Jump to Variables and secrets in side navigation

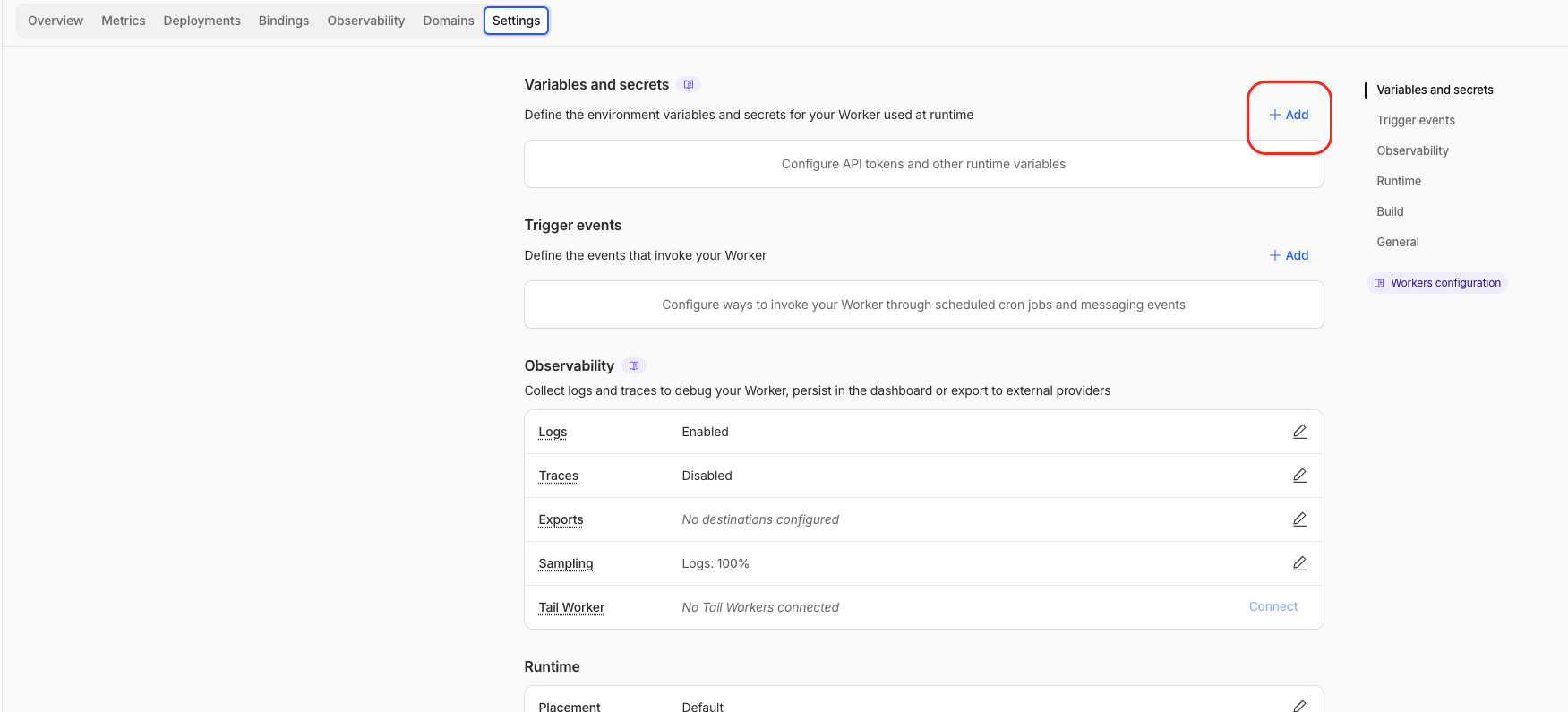point(1435,90)
